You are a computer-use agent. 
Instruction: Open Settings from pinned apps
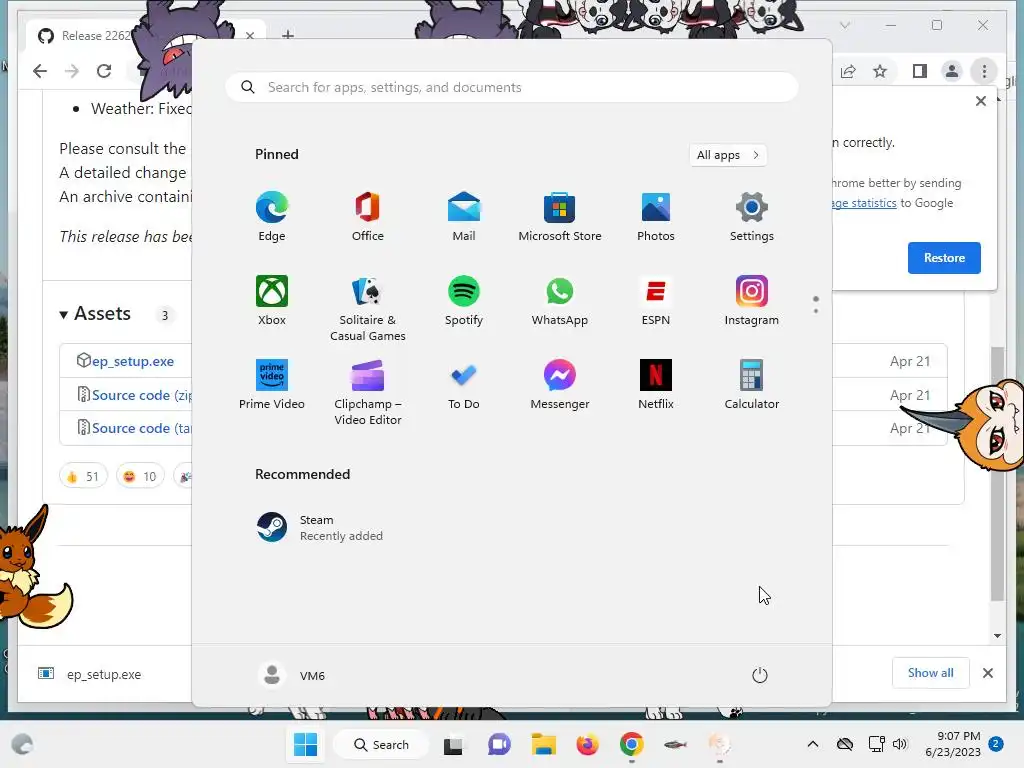[x=752, y=217]
